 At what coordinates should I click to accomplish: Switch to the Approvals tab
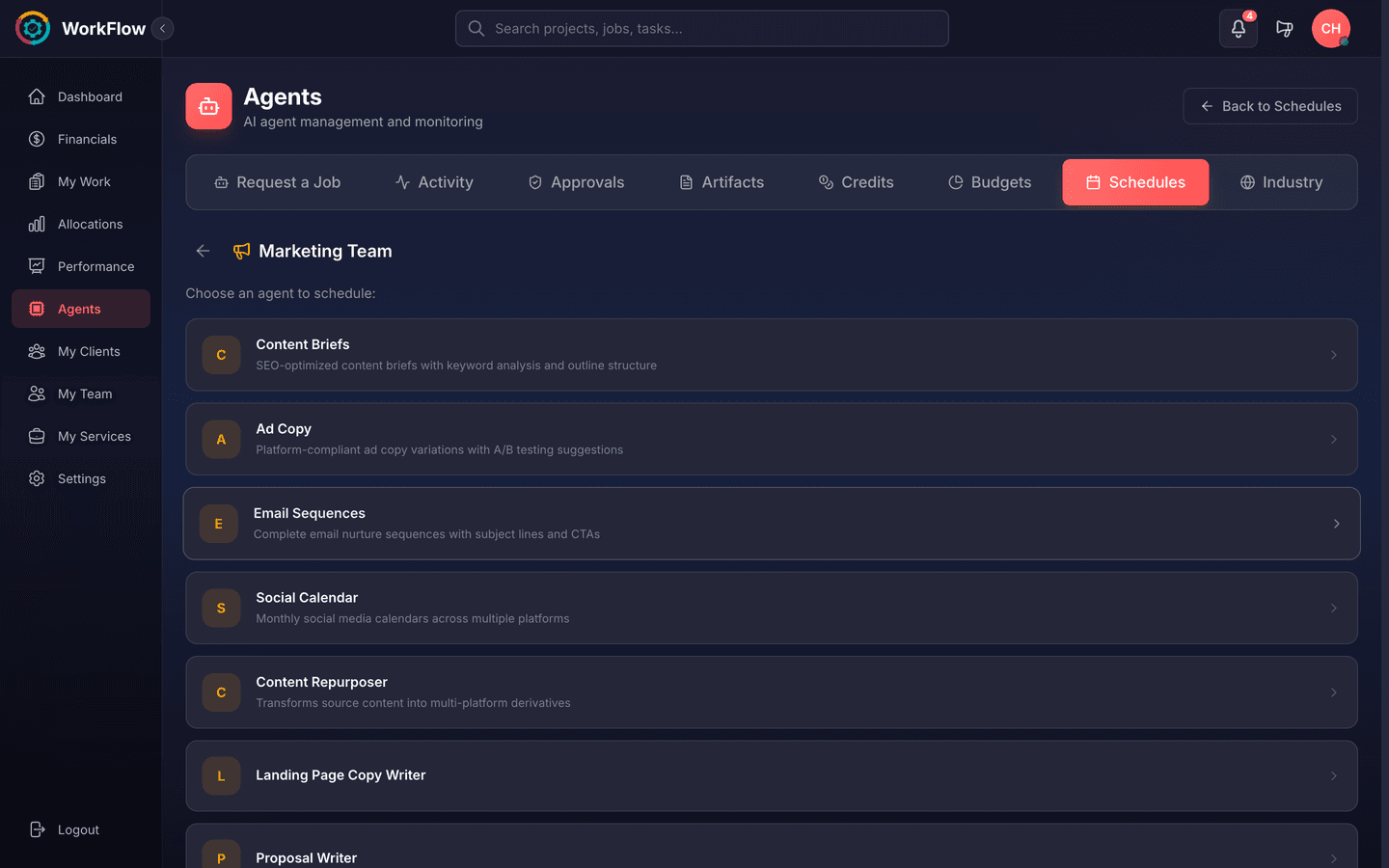tap(576, 182)
